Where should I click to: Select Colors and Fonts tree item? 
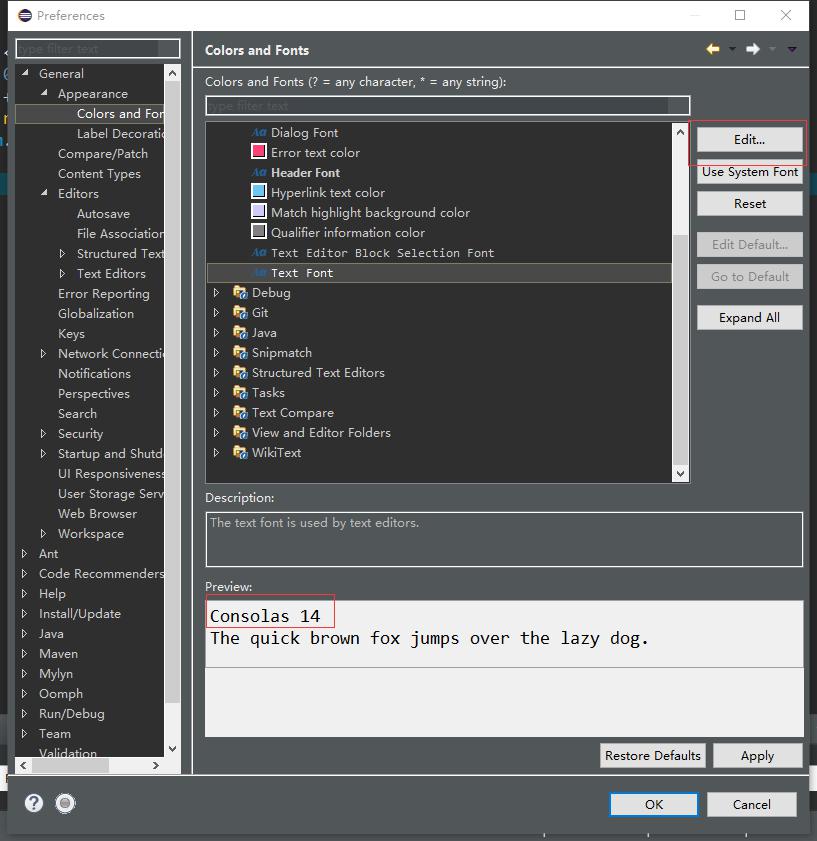pyautogui.click(x=120, y=114)
